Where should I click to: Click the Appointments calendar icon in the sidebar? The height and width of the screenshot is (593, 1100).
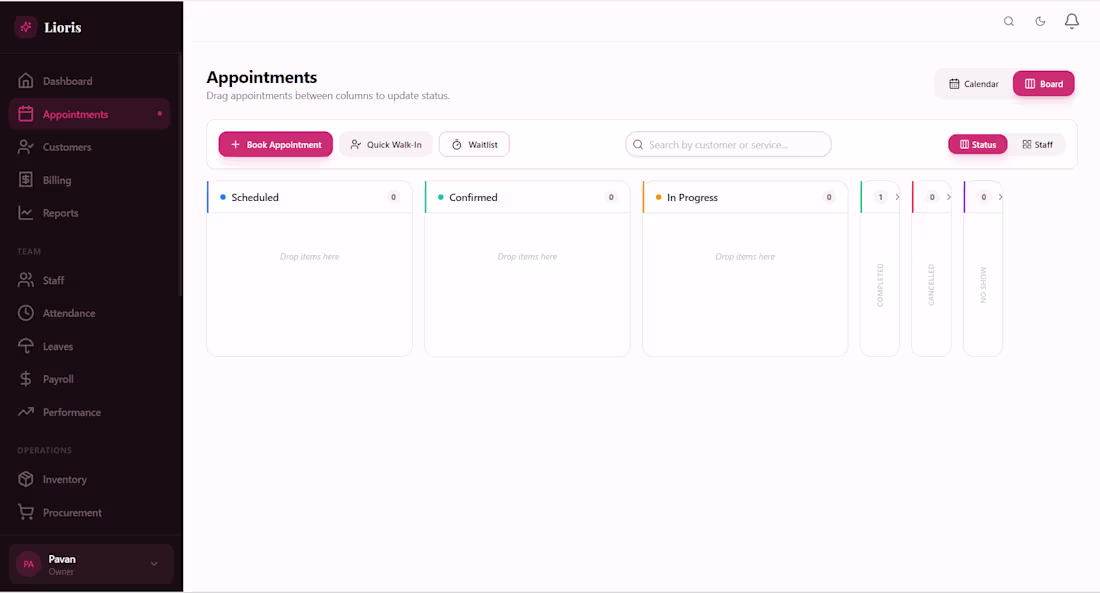pos(26,114)
